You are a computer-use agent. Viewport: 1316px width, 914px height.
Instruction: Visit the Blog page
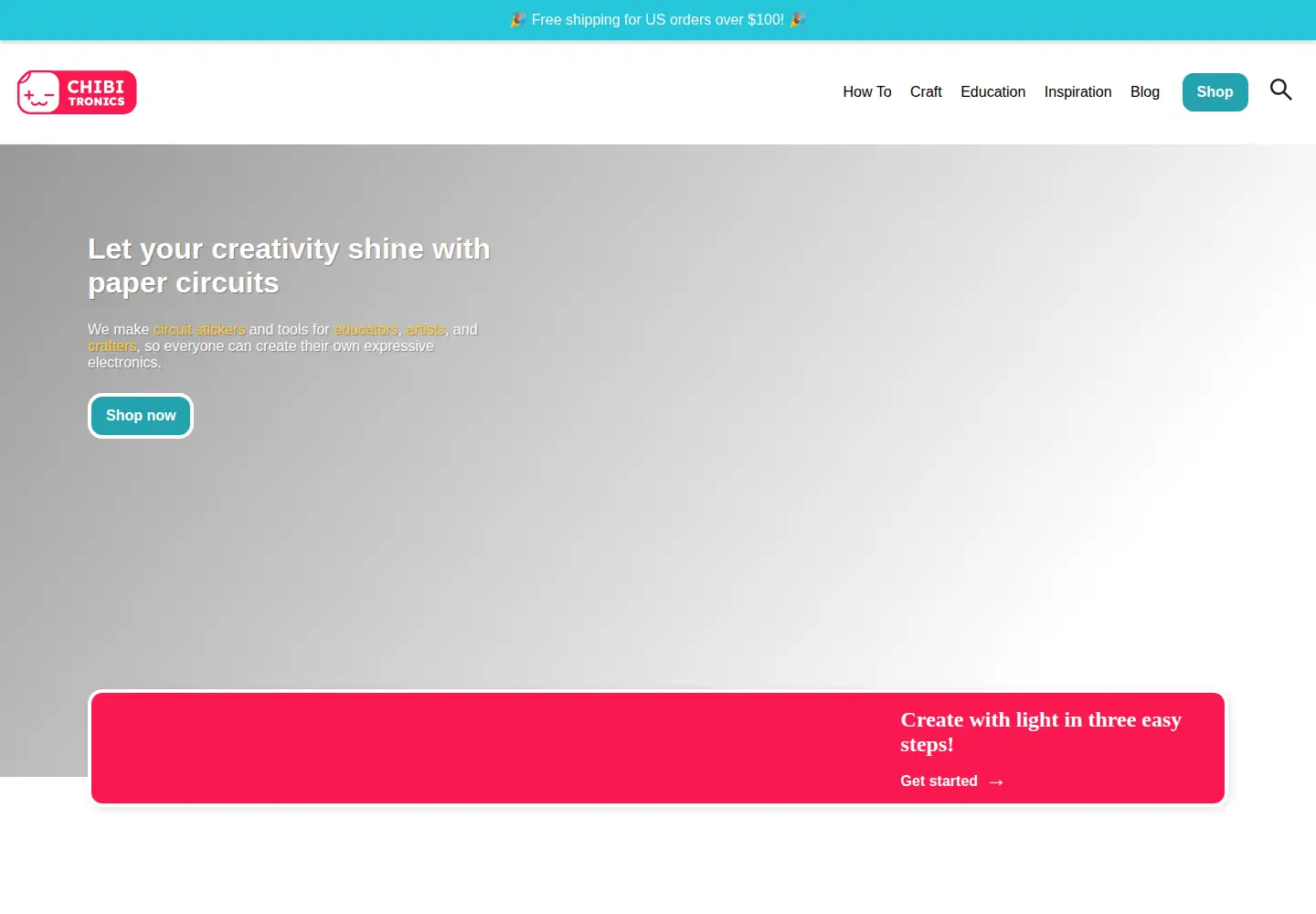click(1144, 92)
